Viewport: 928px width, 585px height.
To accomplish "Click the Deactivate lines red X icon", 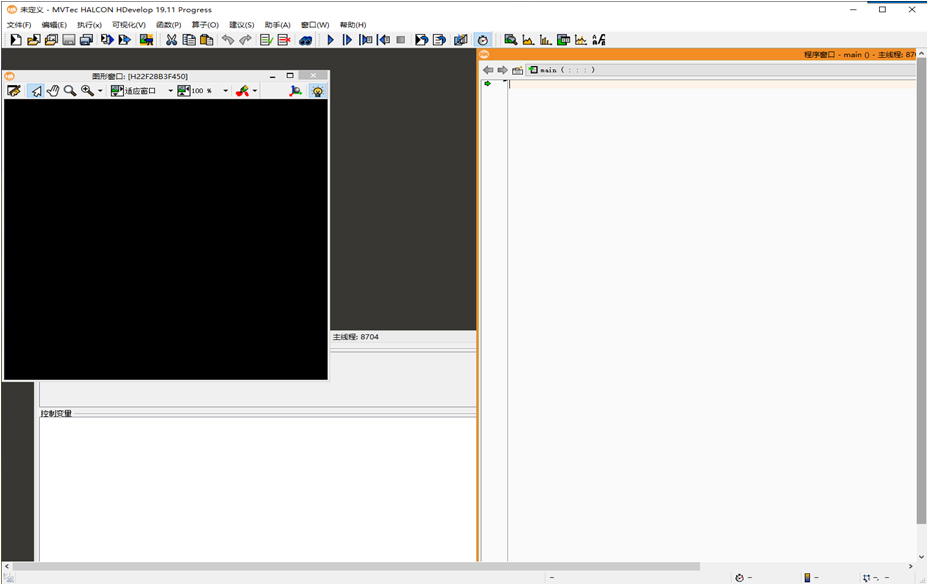I will tap(284, 40).
